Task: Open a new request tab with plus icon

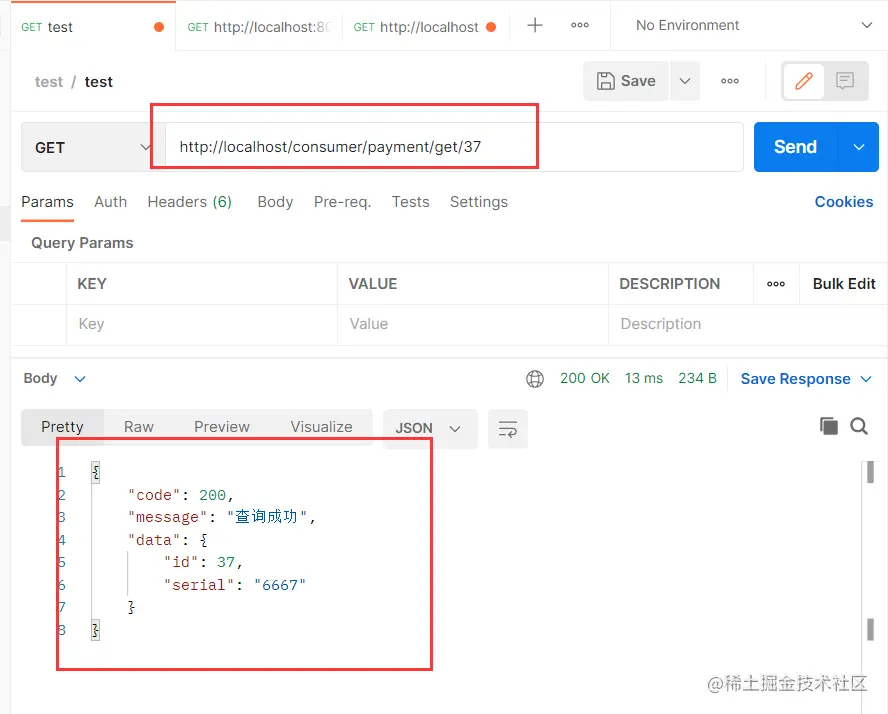Action: pos(535,25)
